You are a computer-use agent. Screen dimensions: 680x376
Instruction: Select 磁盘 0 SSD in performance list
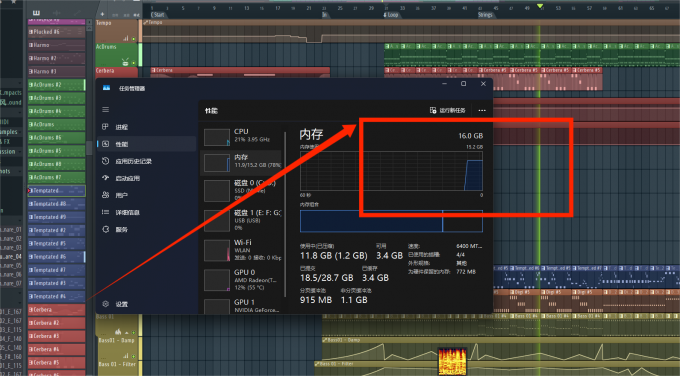coord(242,190)
